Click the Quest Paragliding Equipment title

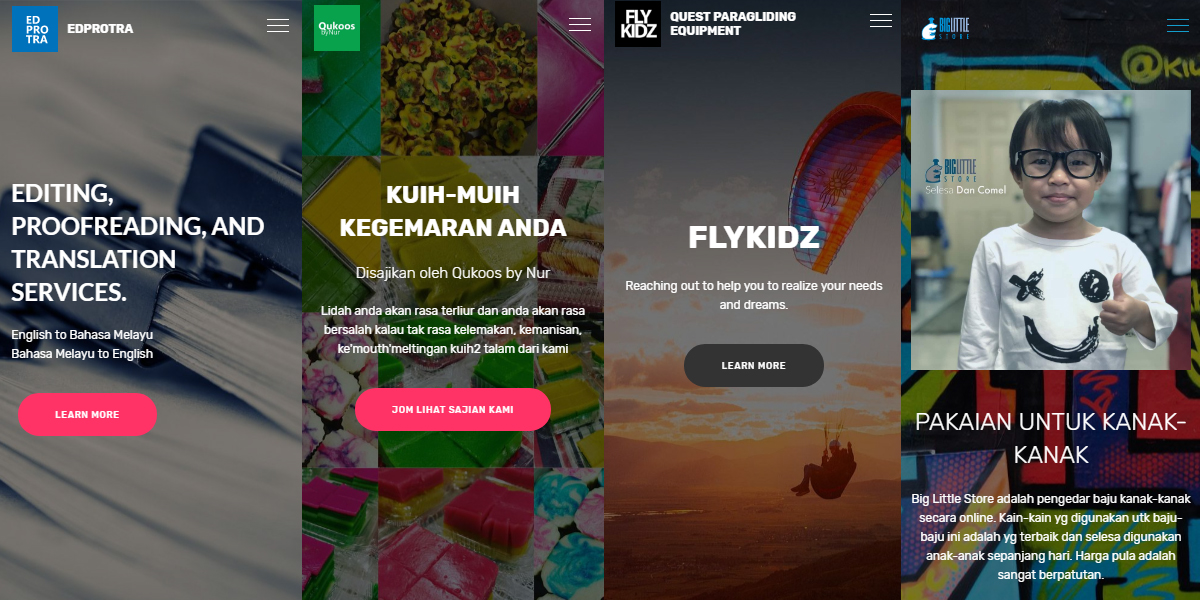pyautogui.click(x=733, y=24)
